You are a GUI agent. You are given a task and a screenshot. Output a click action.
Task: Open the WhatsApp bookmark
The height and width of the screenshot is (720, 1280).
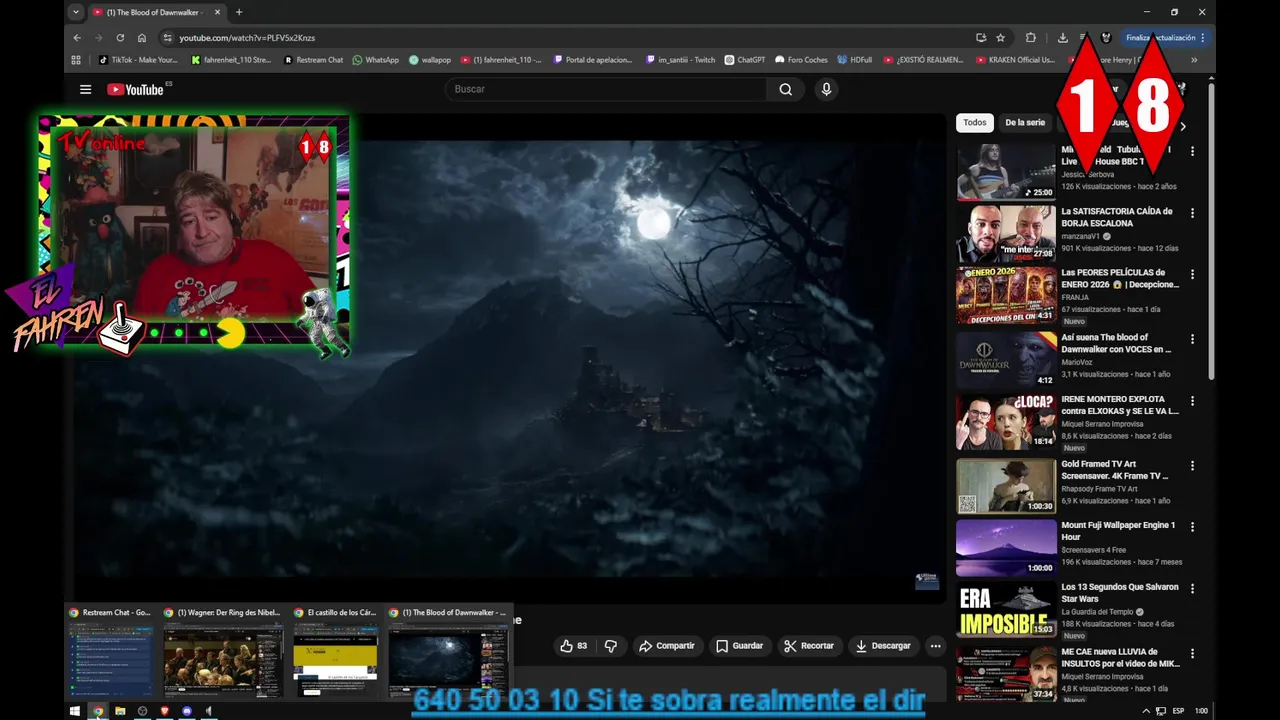pyautogui.click(x=375, y=60)
